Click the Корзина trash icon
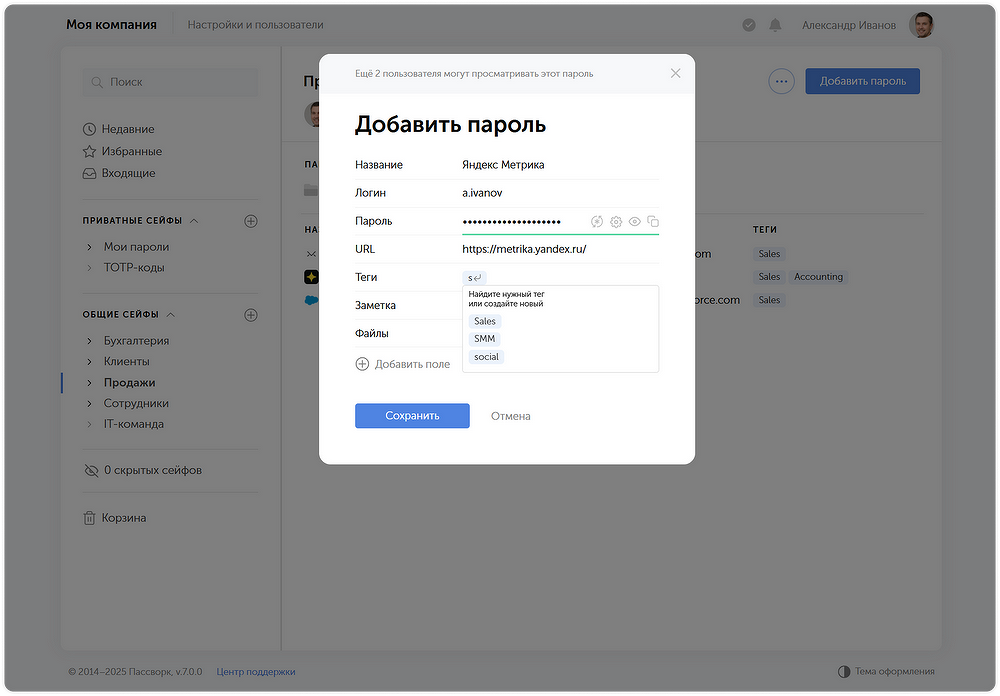This screenshot has height=696, width=1000. (89, 518)
